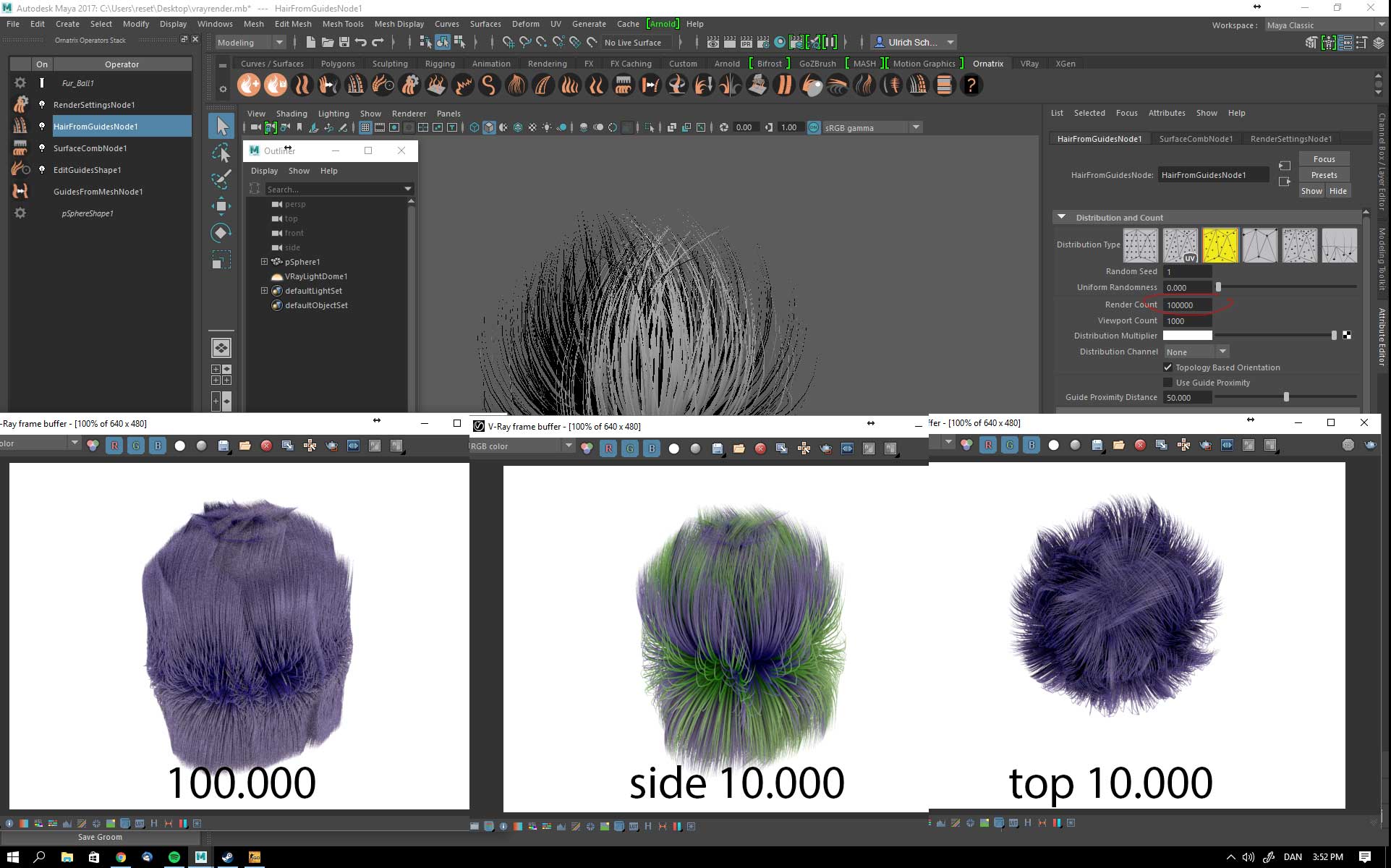Click the Rotate tool icon
Image resolution: width=1391 pixels, height=868 pixels.
pos(221,233)
